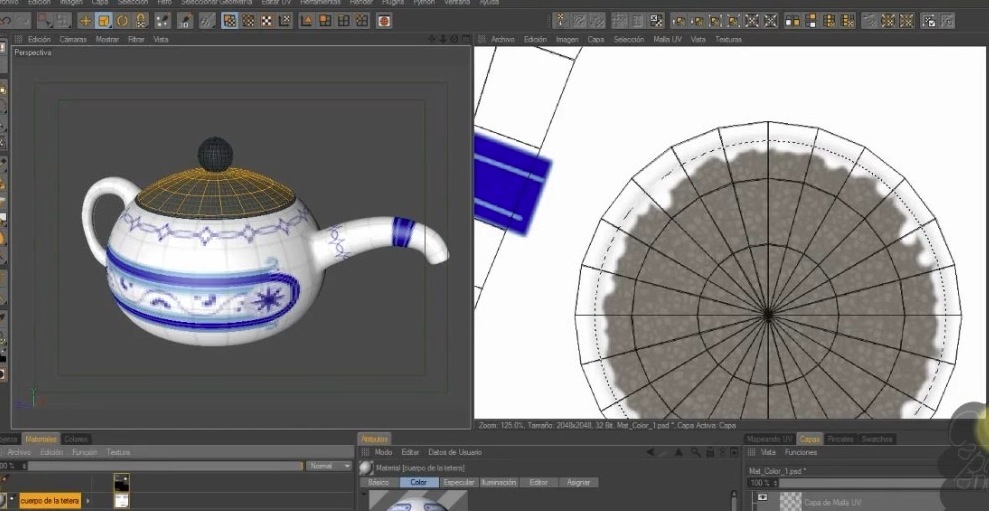Toggle the viewport maximize panel icon

click(465, 39)
